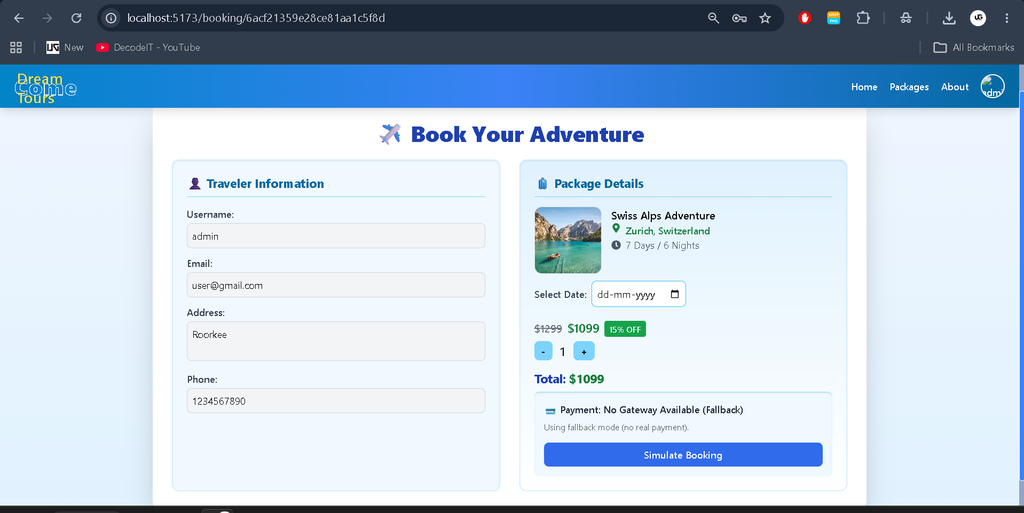This screenshot has width=1024, height=513.
Task: Click the yellow-blue extension icon in toolbar
Action: tap(833, 18)
